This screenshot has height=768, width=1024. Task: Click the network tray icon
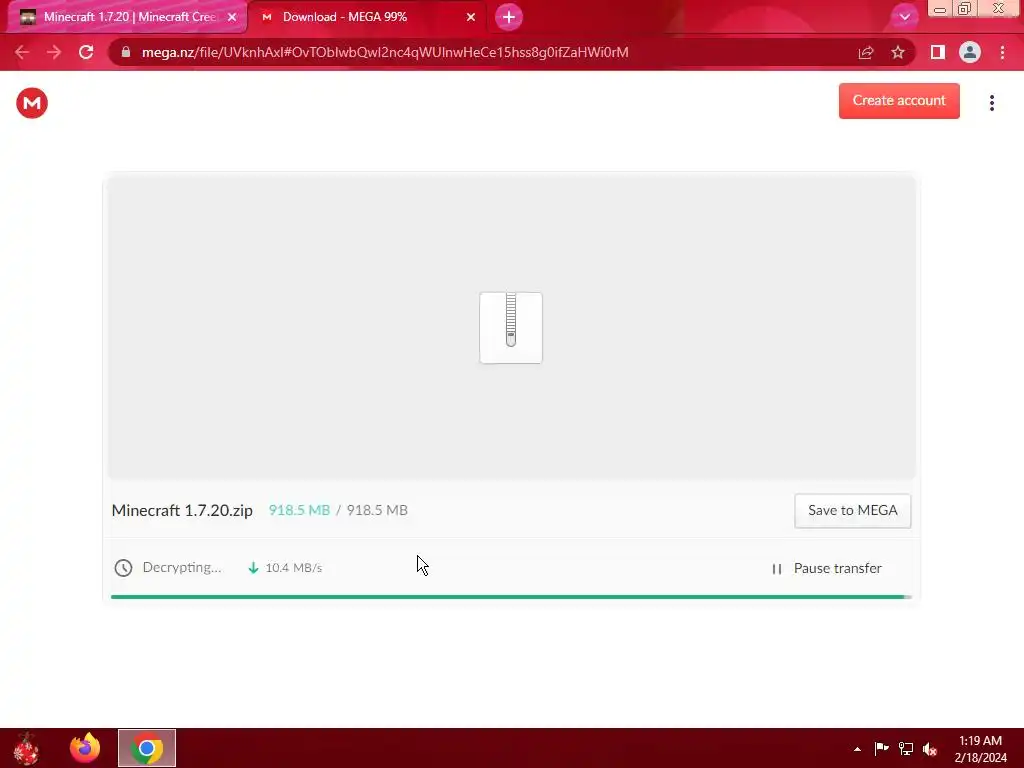(x=906, y=748)
